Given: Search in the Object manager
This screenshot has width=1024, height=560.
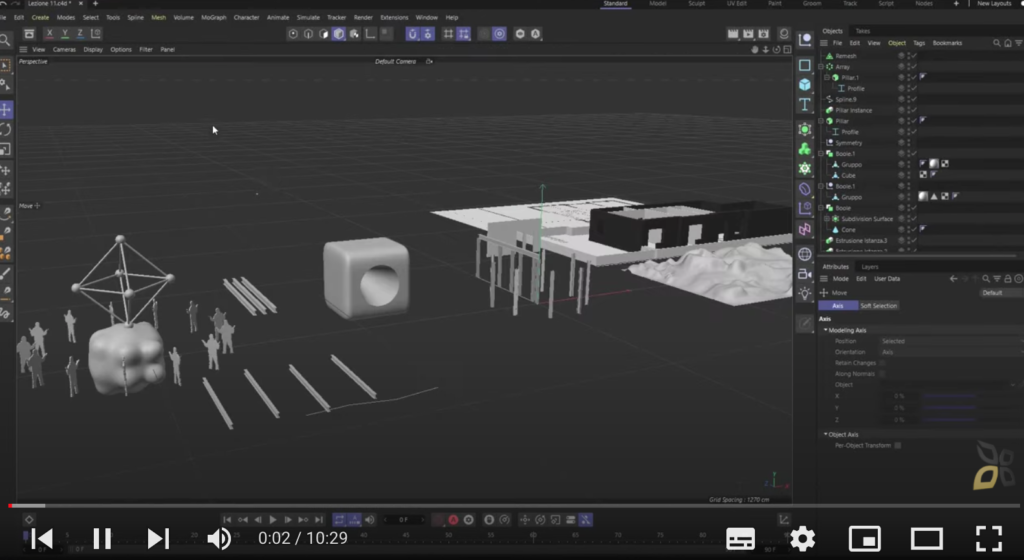Looking at the screenshot, I should click(997, 43).
